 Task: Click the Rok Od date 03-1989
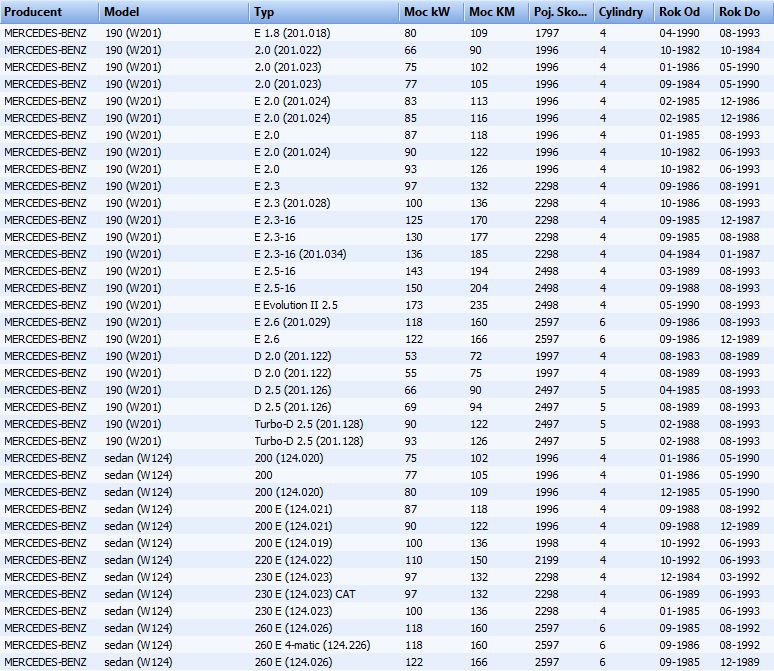(x=679, y=271)
